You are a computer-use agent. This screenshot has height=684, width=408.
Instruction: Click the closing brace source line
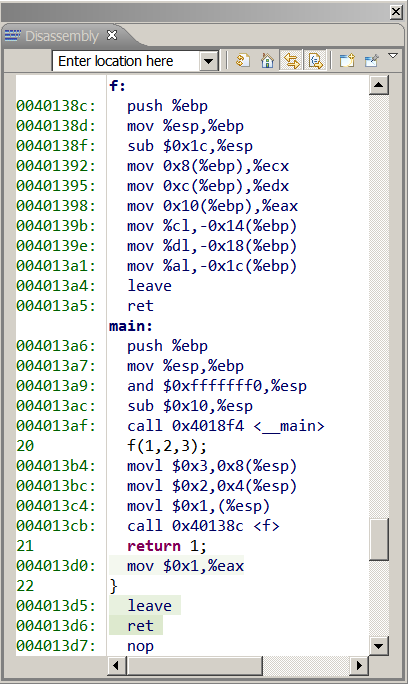tap(114, 586)
